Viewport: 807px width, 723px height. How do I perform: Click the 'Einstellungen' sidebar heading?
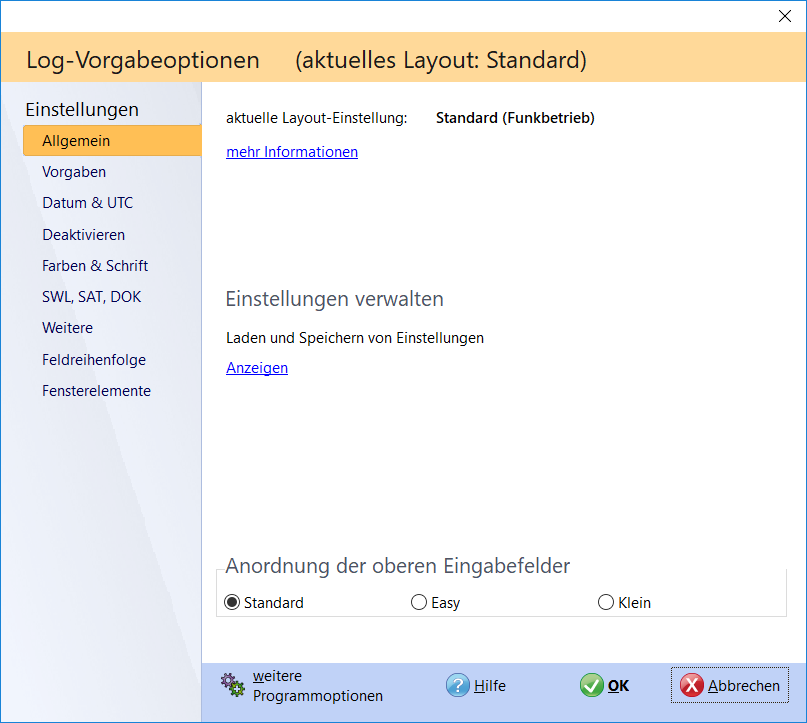coord(82,110)
